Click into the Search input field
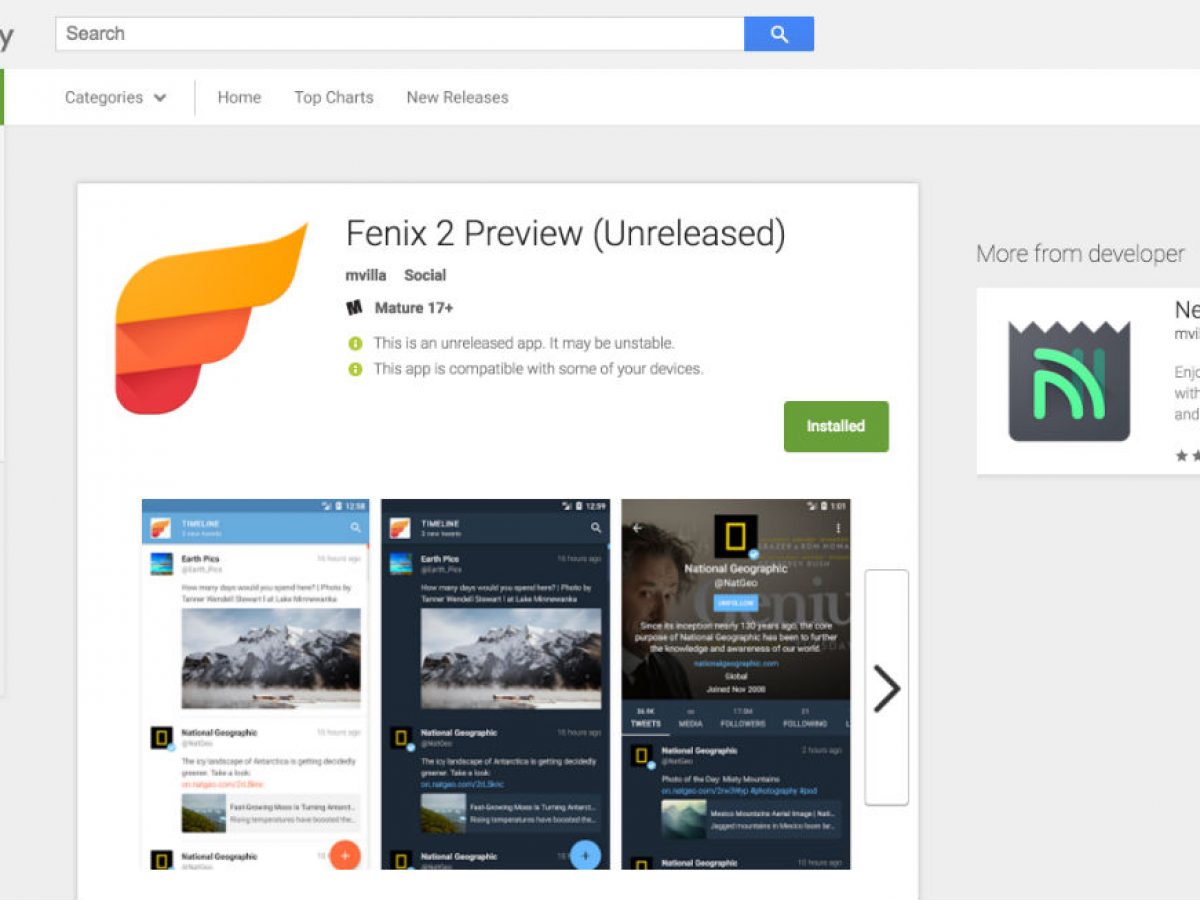The image size is (1200, 900). pos(400,34)
